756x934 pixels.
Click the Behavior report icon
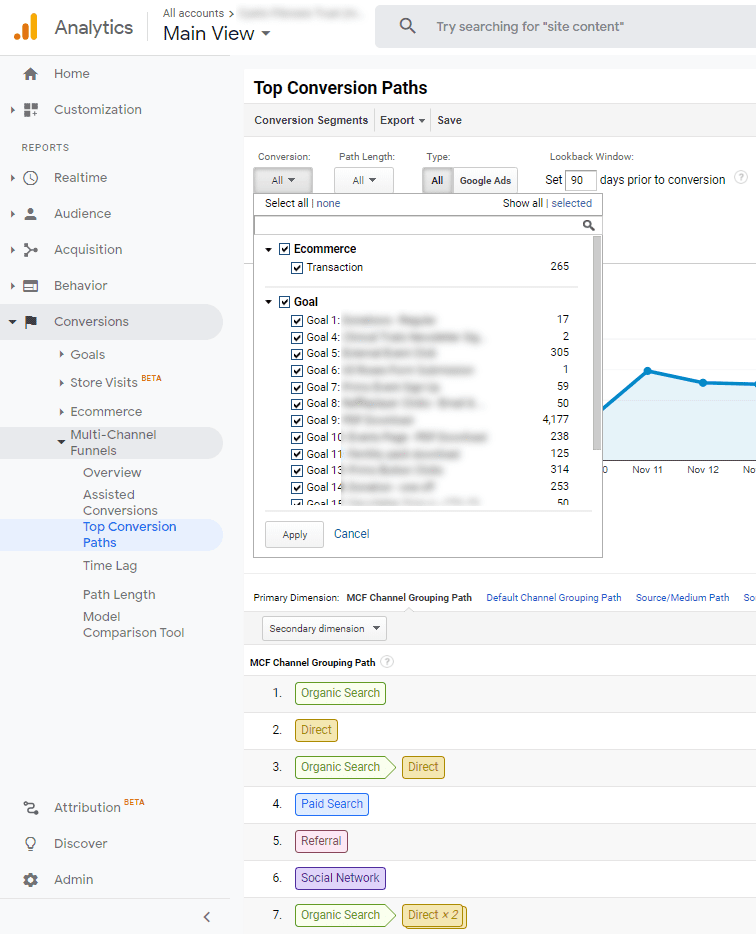tap(30, 286)
